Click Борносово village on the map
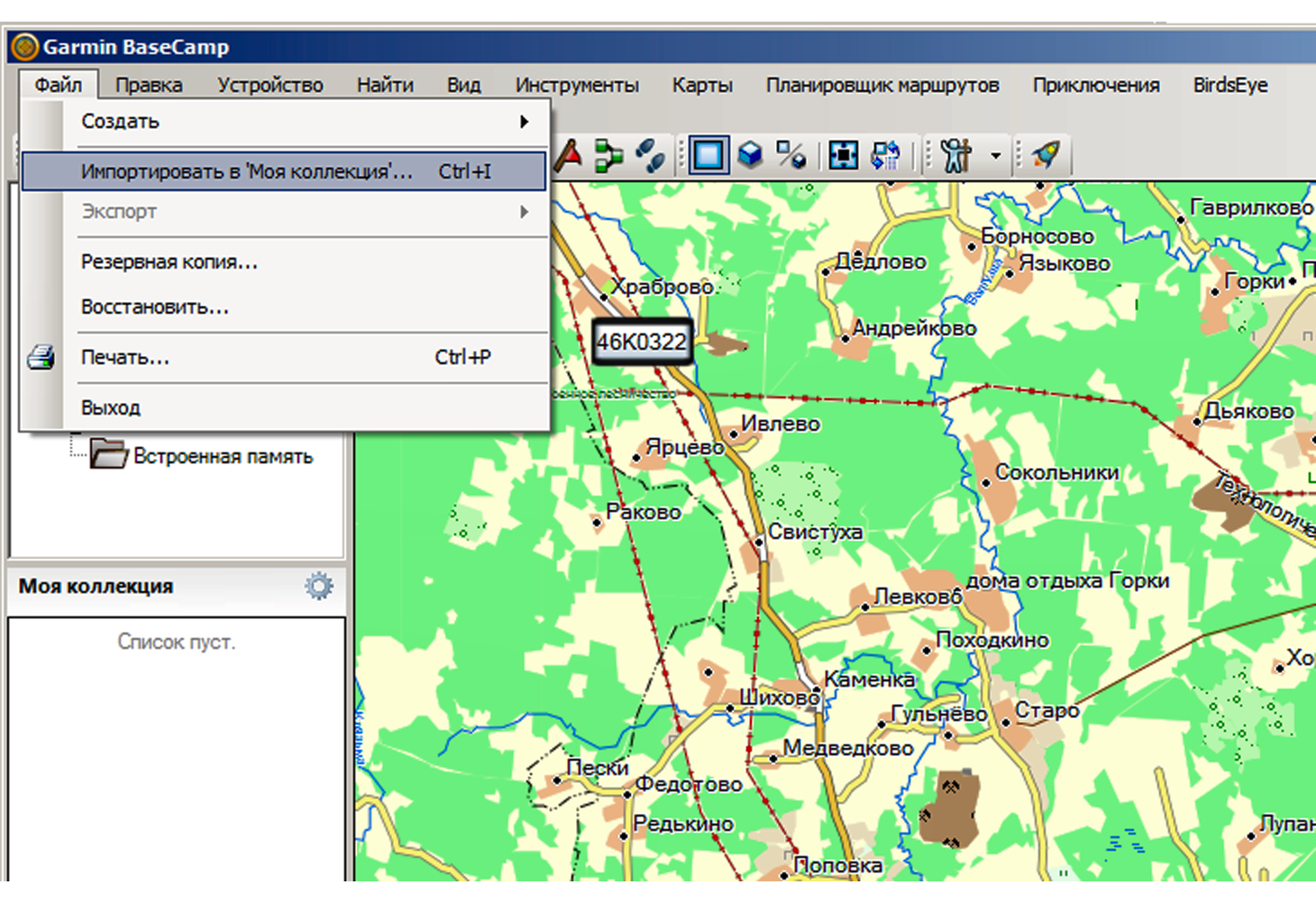Image resolution: width=1316 pixels, height=903 pixels. [x=1037, y=236]
